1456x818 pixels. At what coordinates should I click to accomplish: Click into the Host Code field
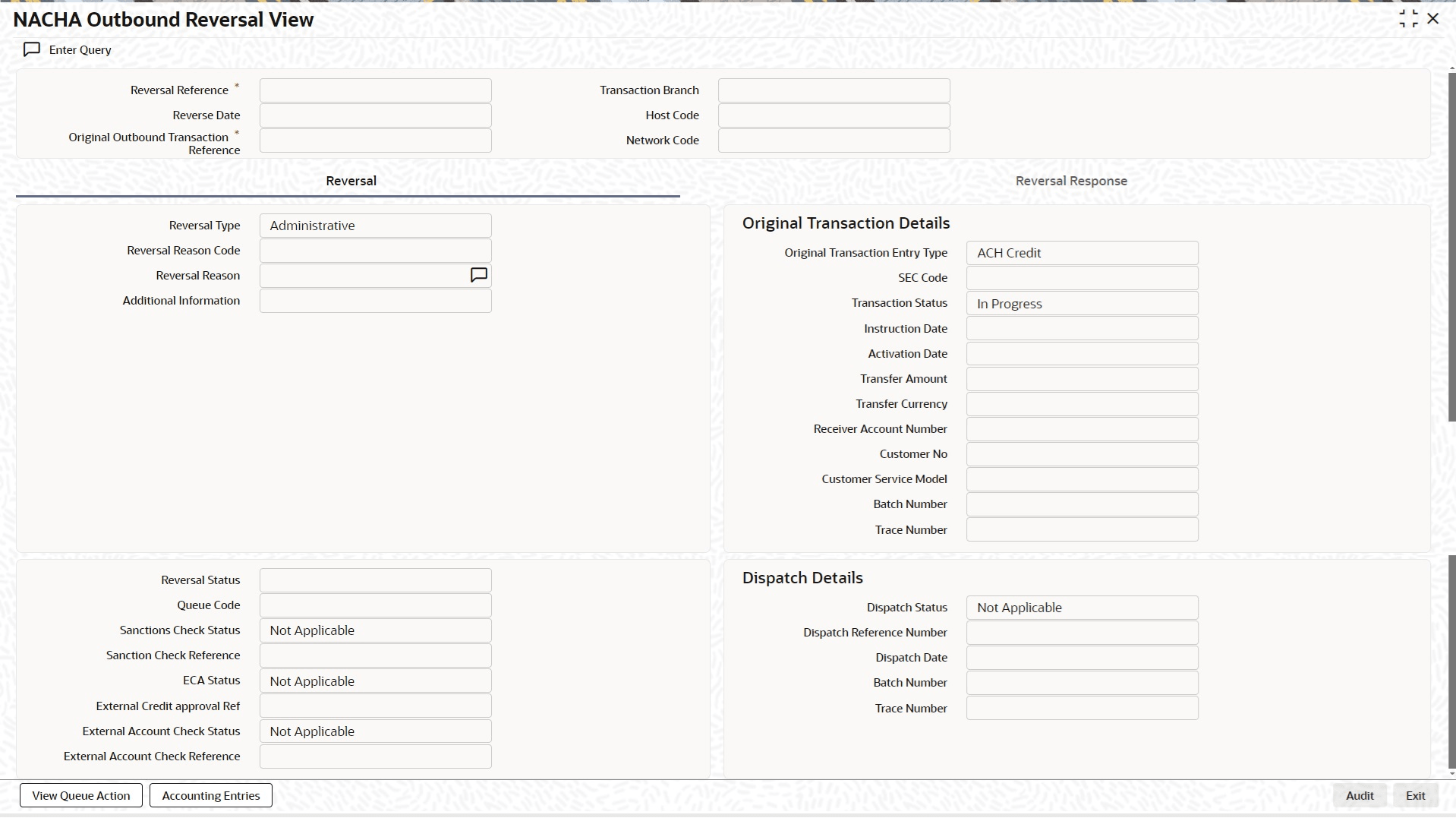pyautogui.click(x=834, y=115)
